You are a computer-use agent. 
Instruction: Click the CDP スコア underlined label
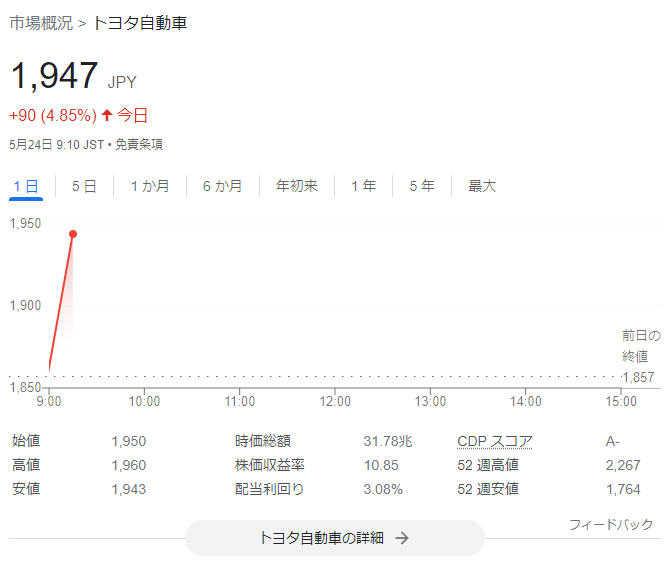(495, 441)
